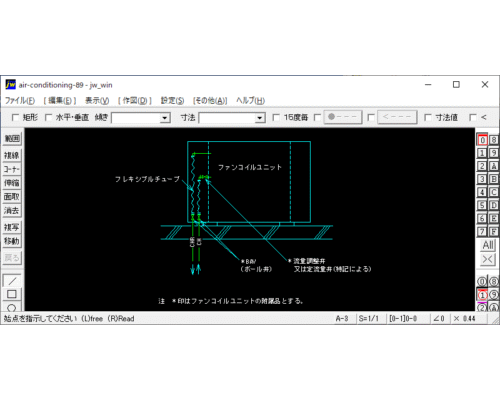Image resolution: width=500 pixels, height=400 pixels.
Task: Click inside the 寸法 input field
Action: (x=227, y=118)
